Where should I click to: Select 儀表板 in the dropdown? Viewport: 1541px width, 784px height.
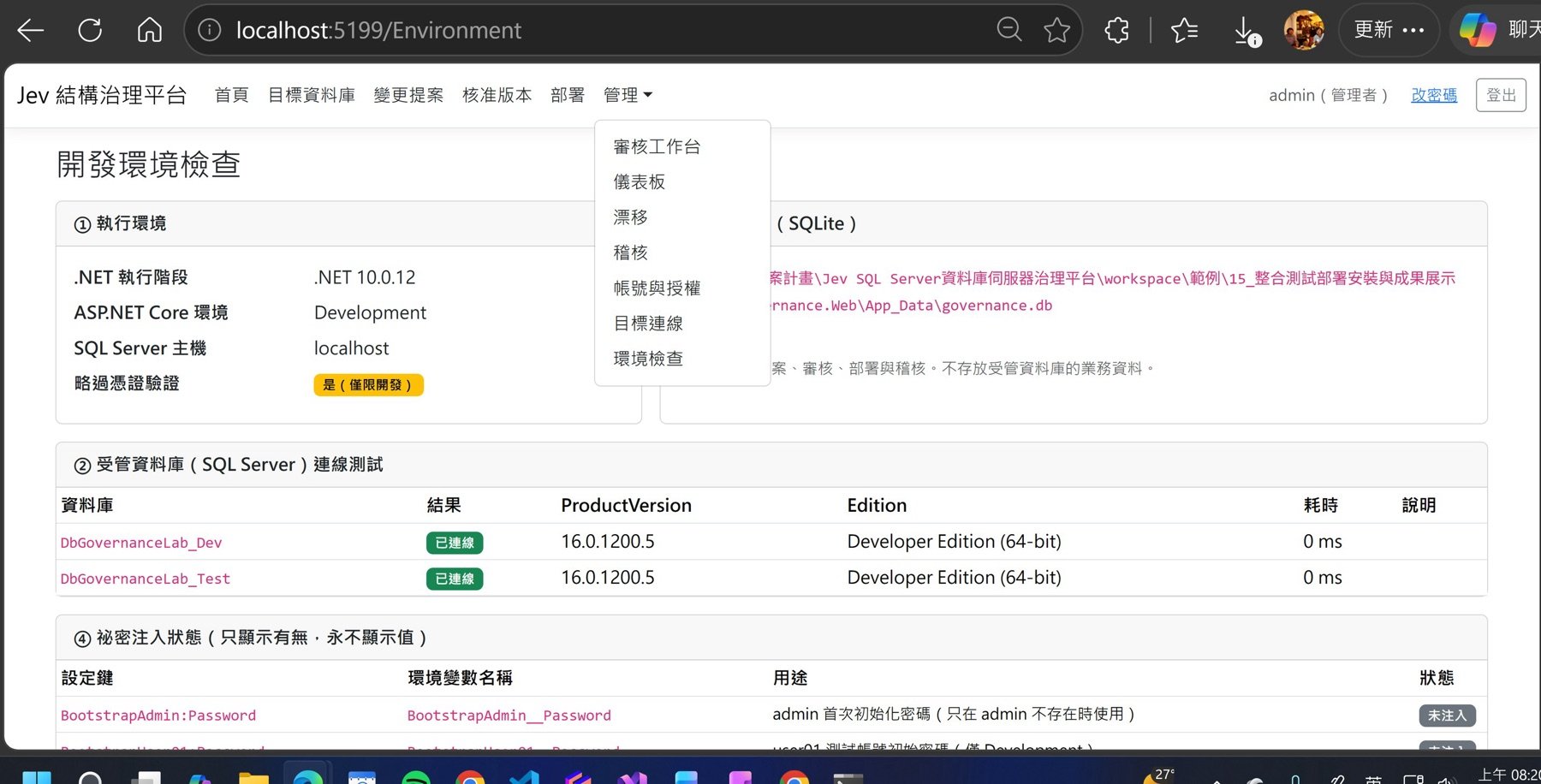click(x=682, y=181)
